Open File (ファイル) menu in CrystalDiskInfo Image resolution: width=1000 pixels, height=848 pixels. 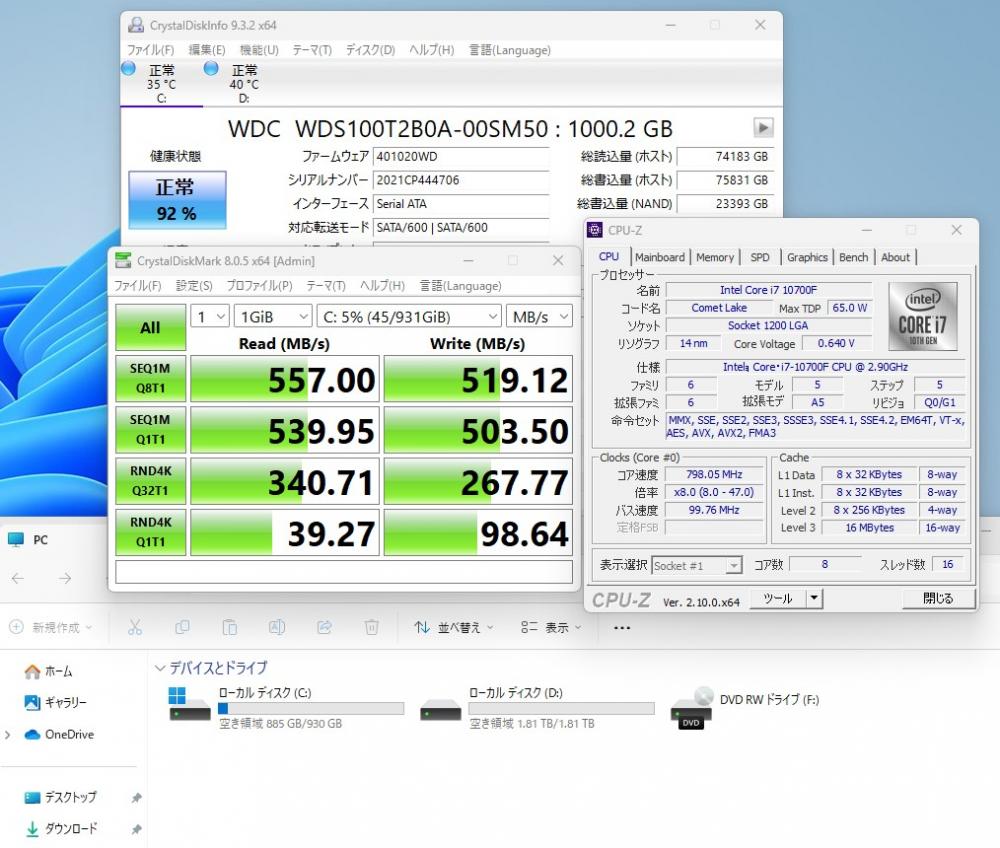click(x=151, y=50)
